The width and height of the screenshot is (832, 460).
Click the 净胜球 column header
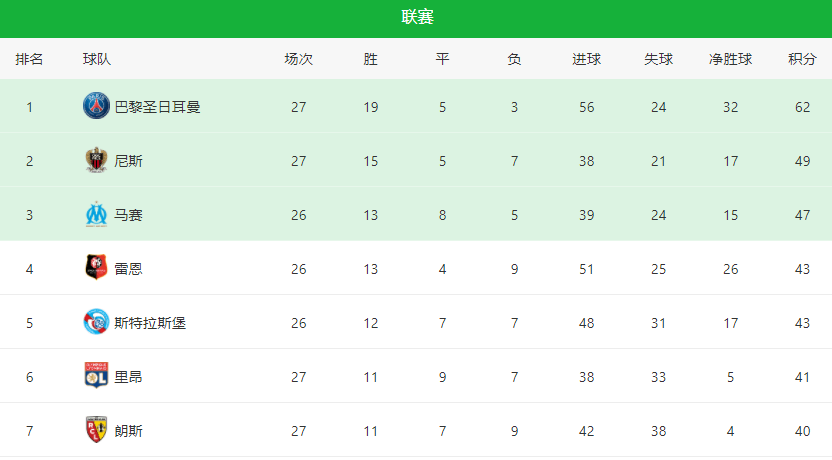731,59
